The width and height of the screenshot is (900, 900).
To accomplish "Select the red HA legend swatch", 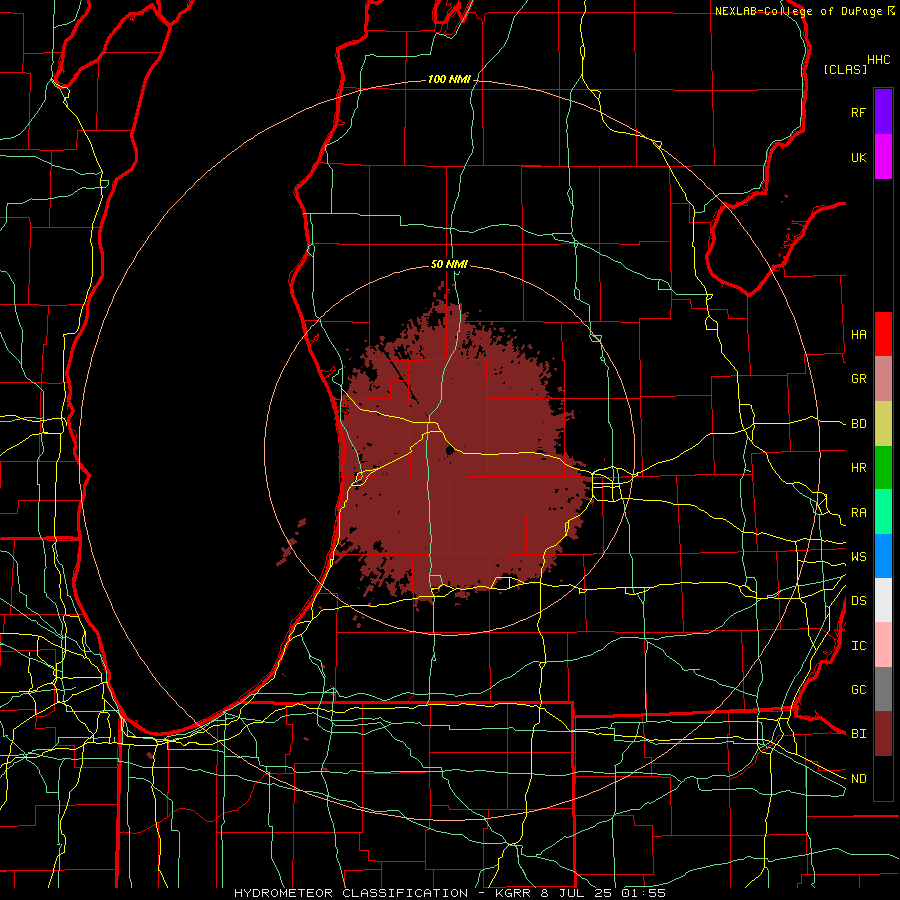I will (x=883, y=334).
